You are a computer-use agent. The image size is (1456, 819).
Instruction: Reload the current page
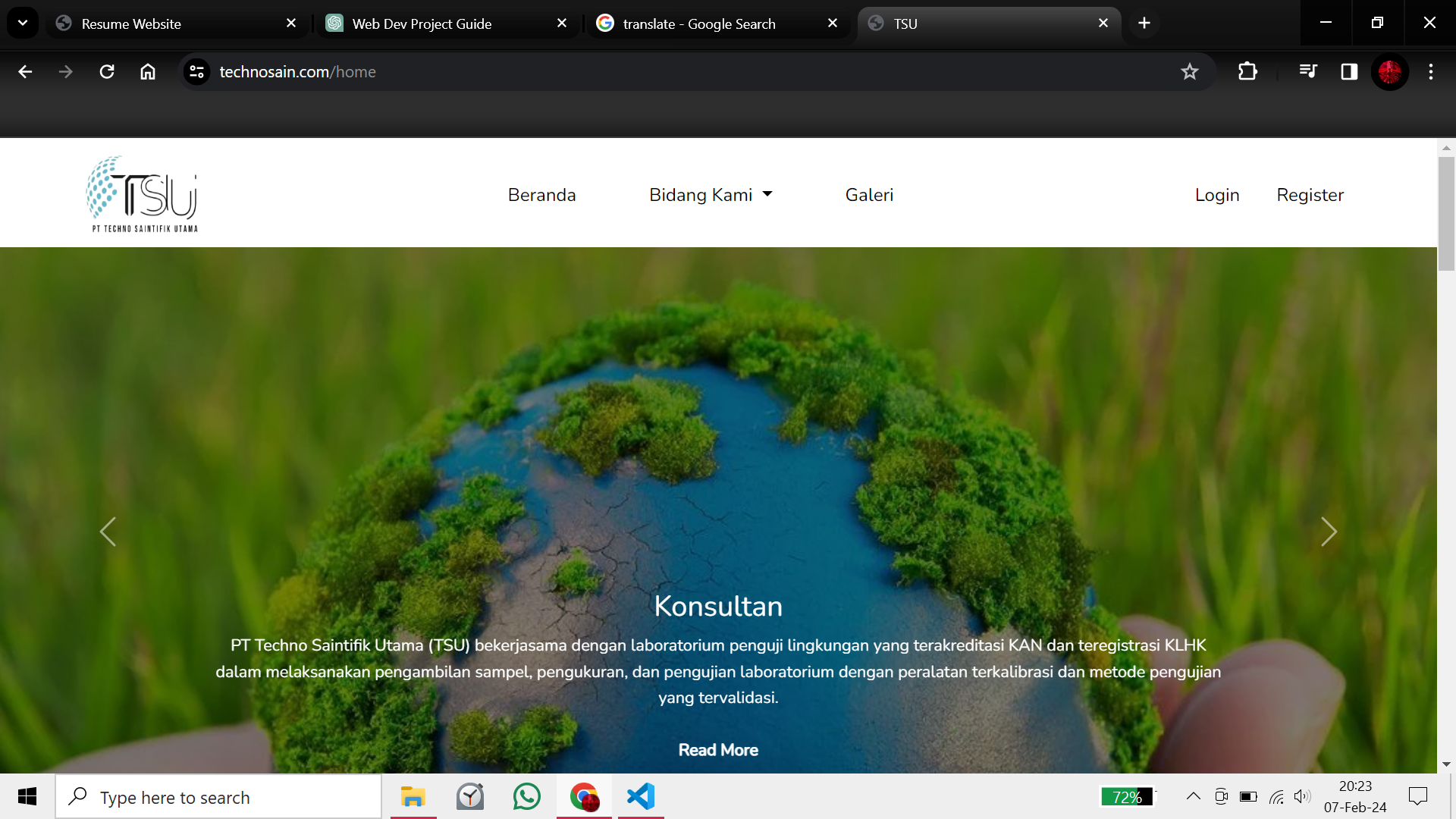click(x=107, y=71)
